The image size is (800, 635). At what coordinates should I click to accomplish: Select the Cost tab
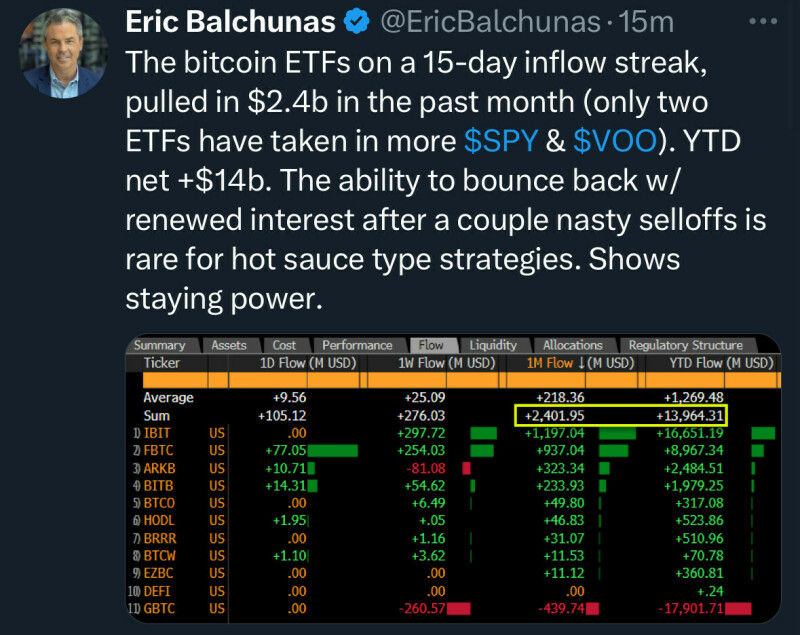coord(284,345)
